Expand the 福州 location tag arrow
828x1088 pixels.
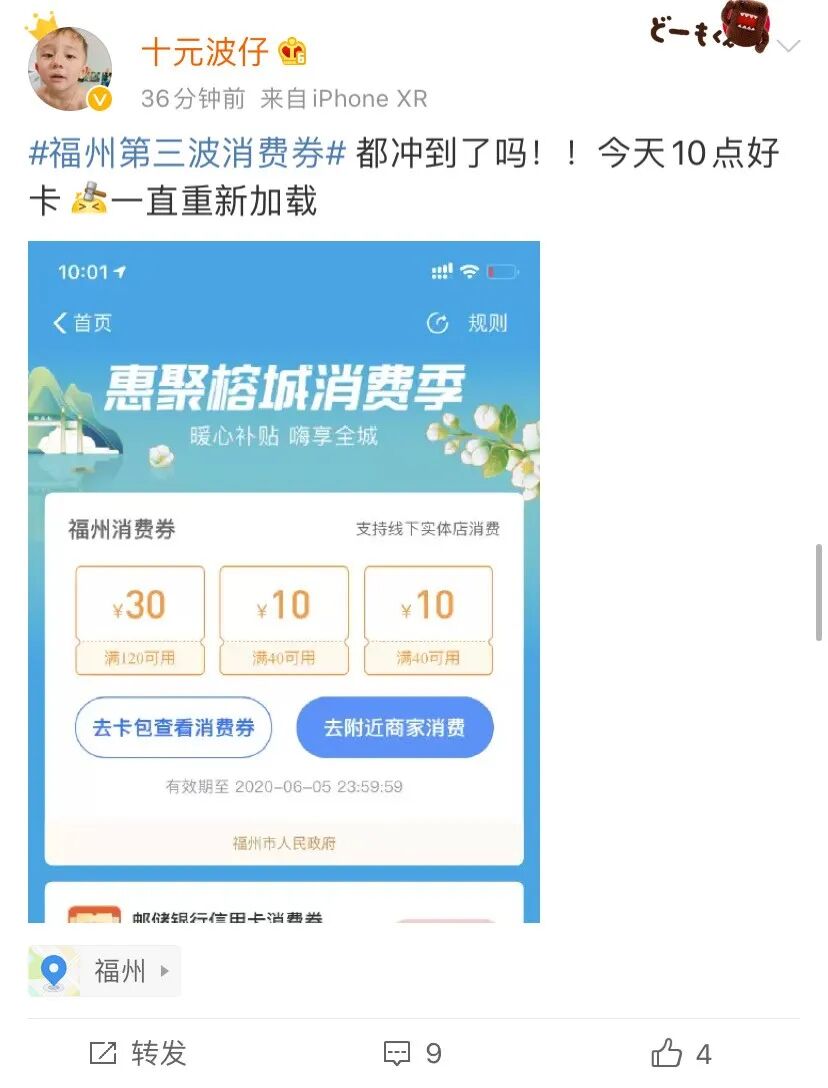(x=164, y=971)
